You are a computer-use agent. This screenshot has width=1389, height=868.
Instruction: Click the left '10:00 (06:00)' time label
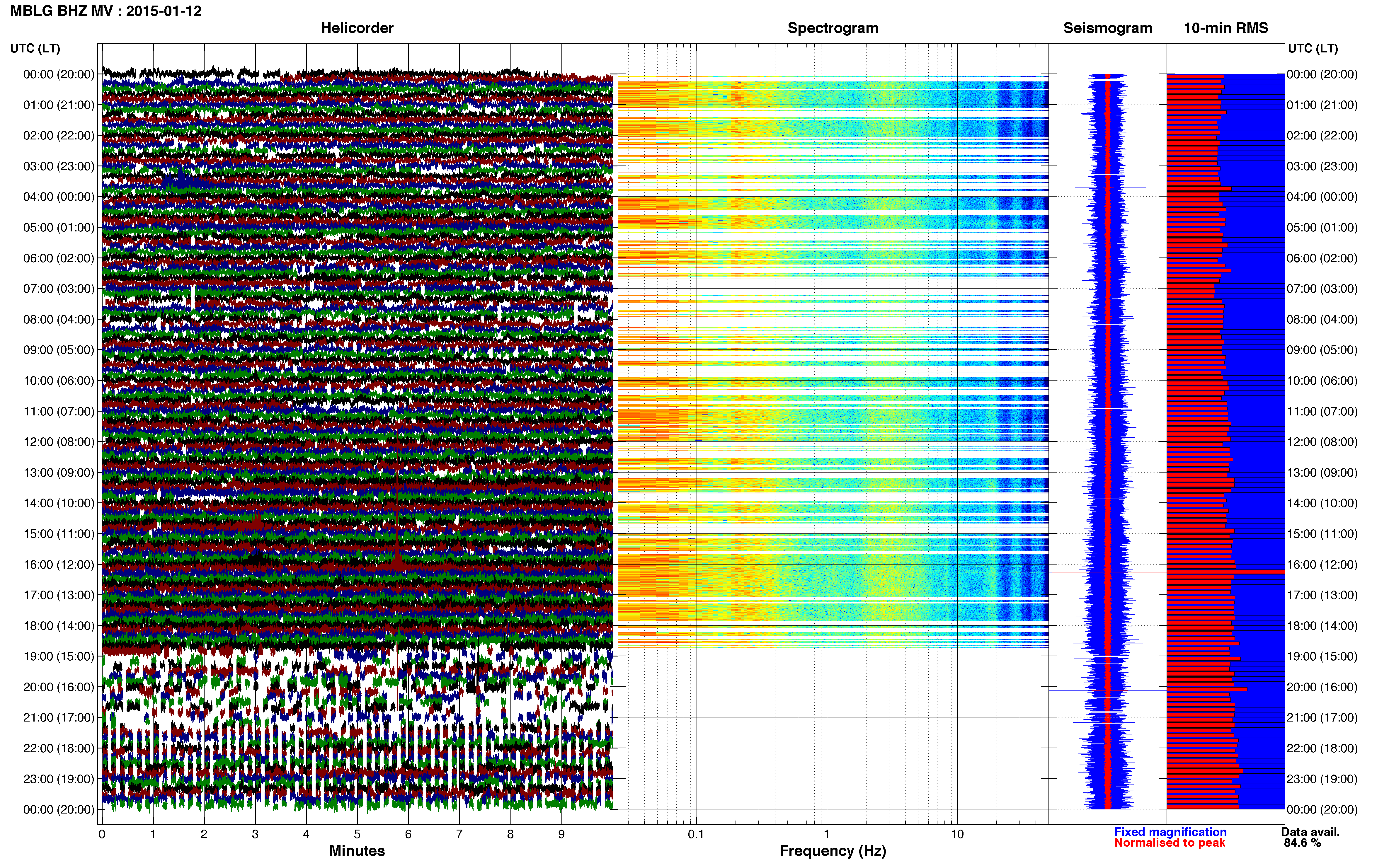[59, 381]
